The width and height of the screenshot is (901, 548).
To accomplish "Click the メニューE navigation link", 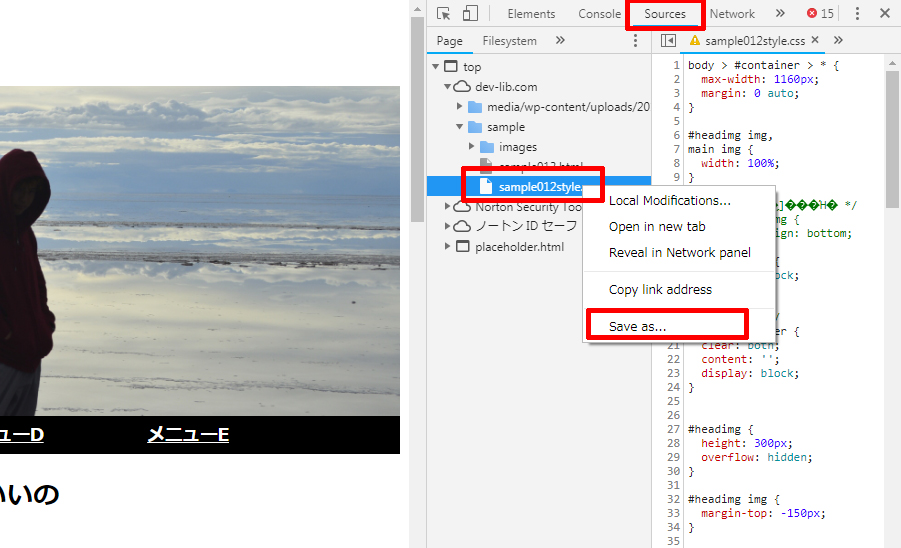I will click(x=188, y=434).
